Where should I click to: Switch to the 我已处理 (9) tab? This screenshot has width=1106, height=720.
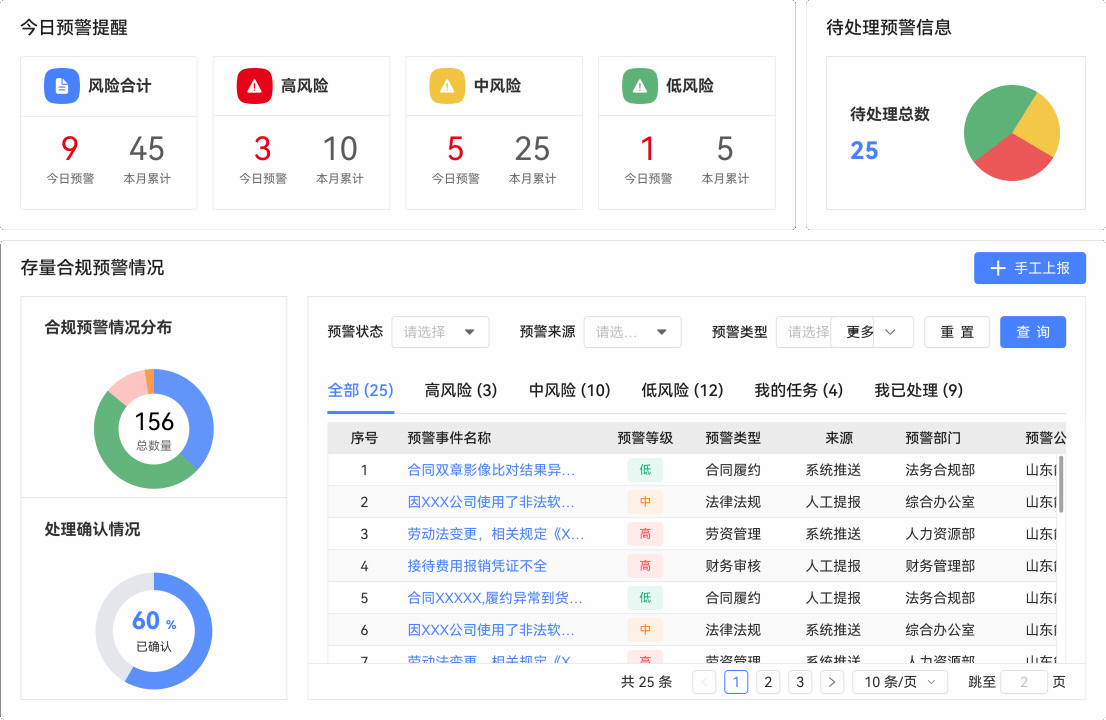click(918, 390)
